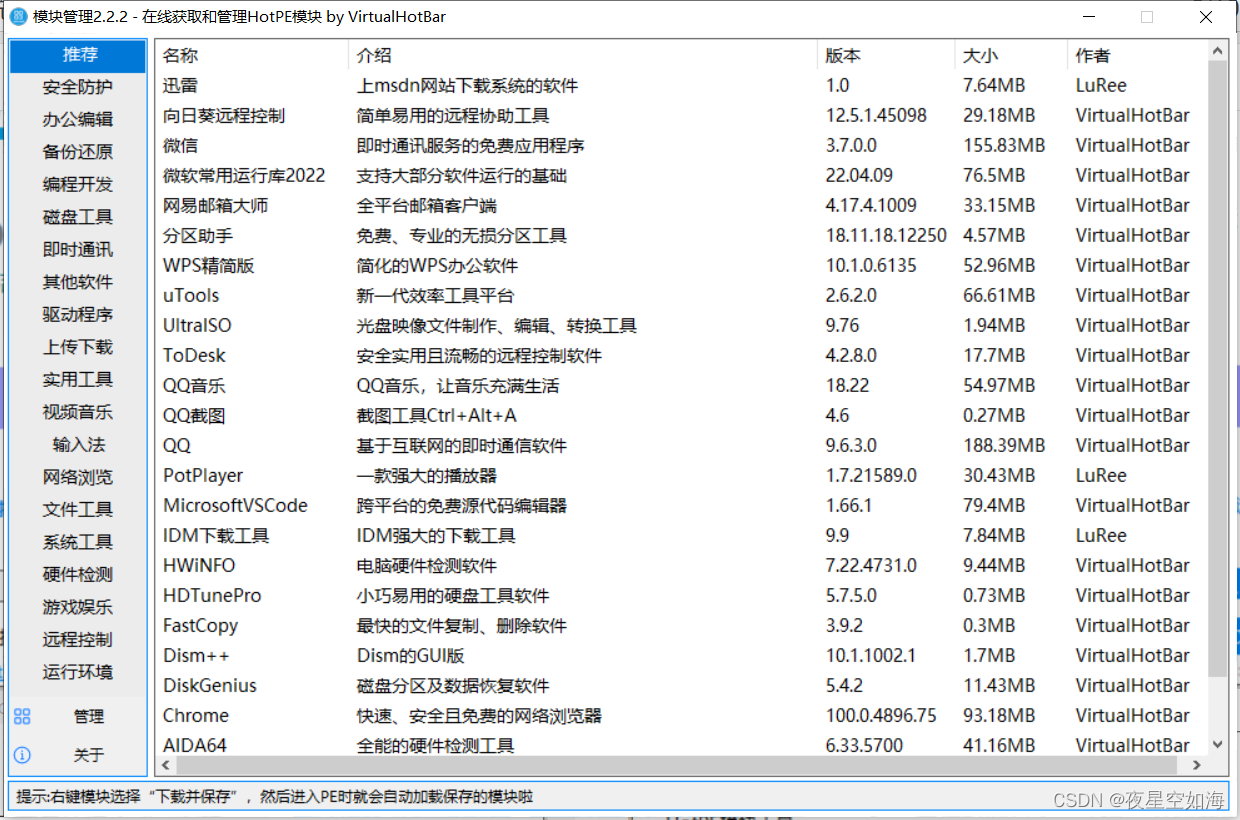The image size is (1240, 820).
Task: Select the 分区助手 module row
Action: (x=681, y=235)
